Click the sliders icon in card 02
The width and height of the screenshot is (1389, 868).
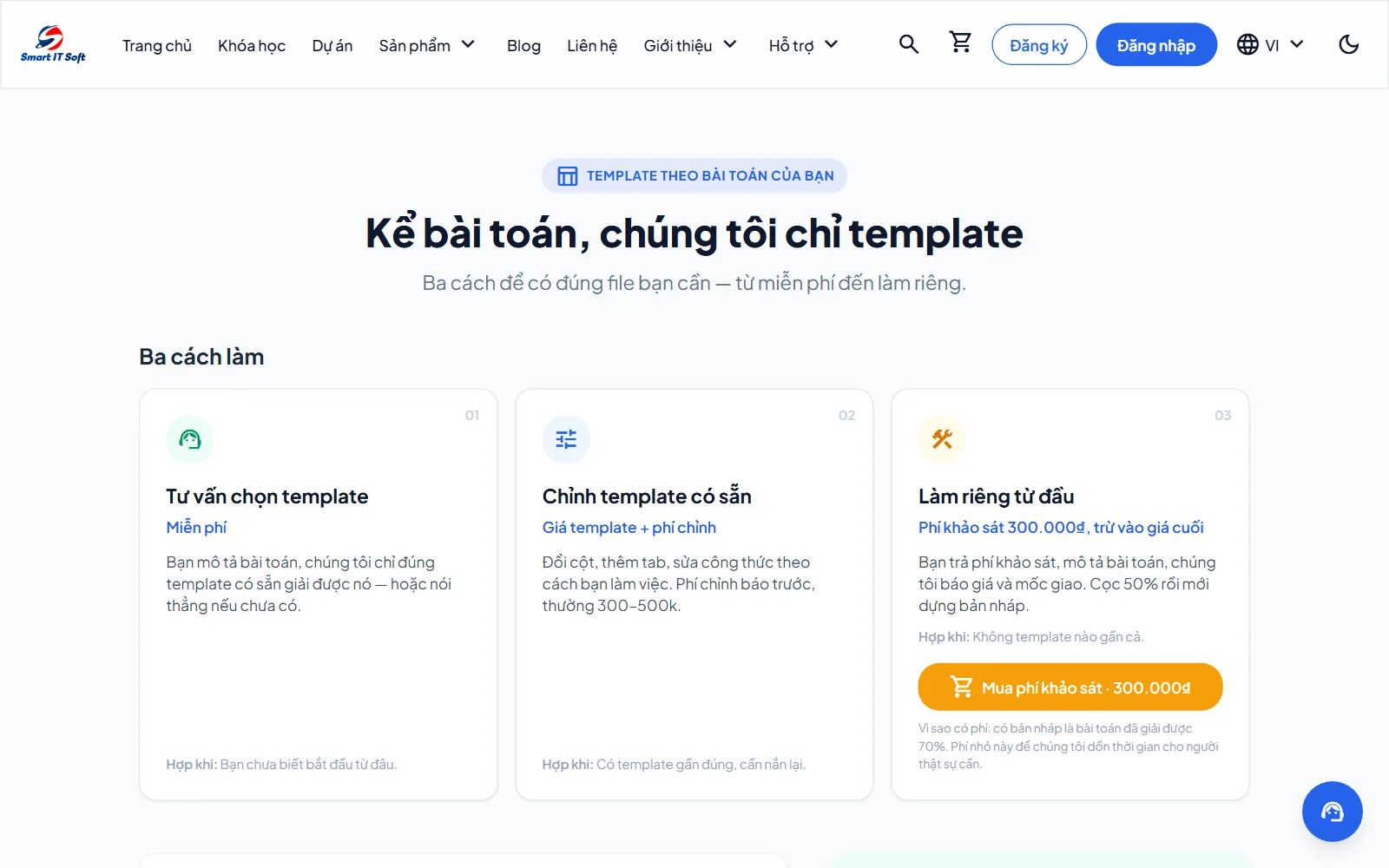[566, 439]
